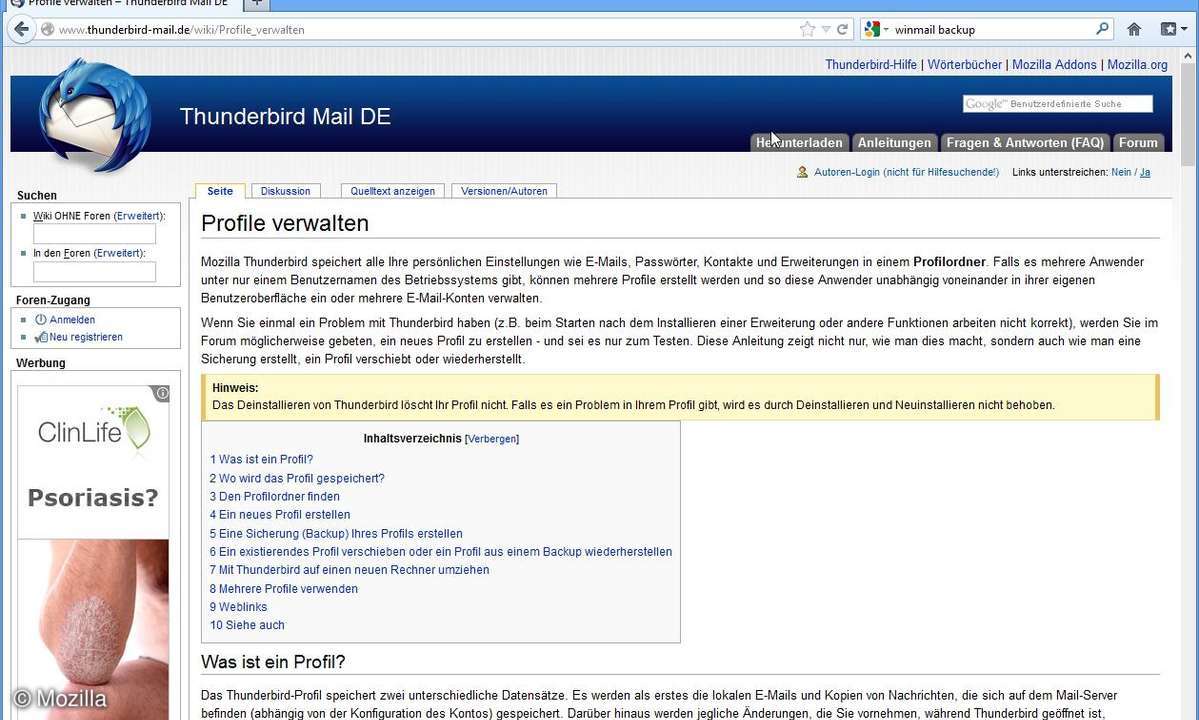The height and width of the screenshot is (720, 1199).
Task: Click the Google search engine icon in search bar
Action: [872, 30]
